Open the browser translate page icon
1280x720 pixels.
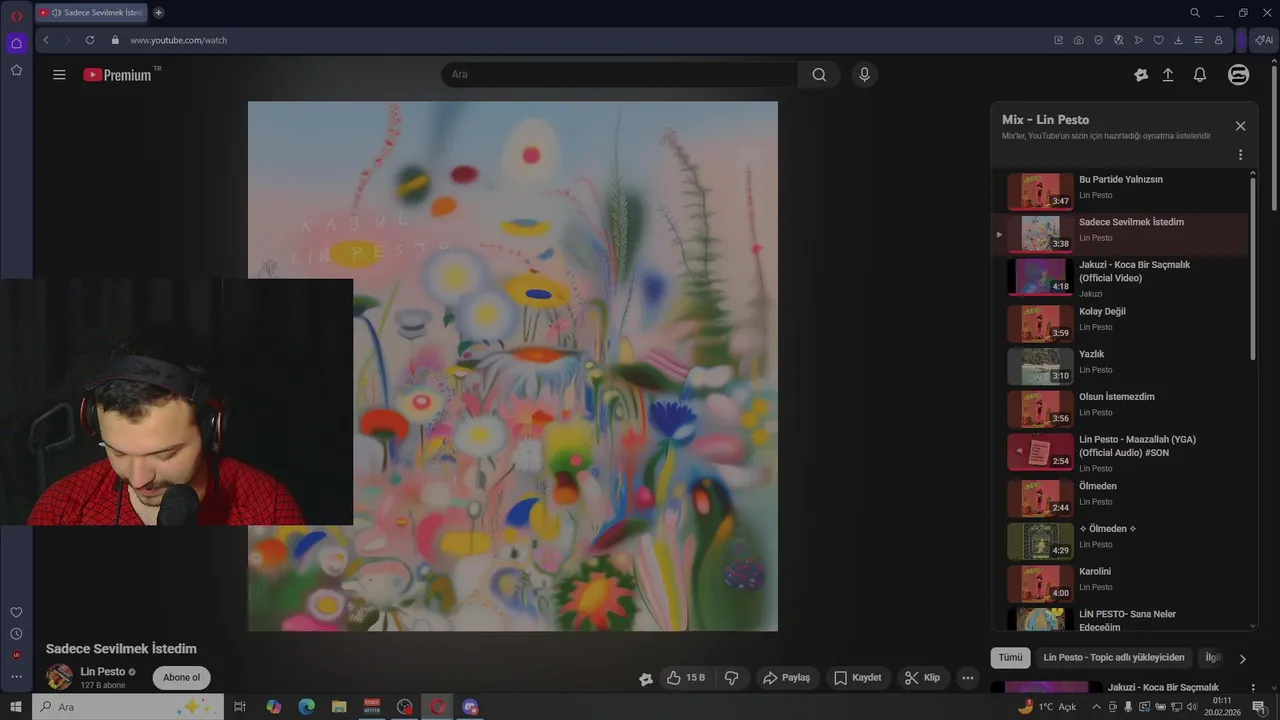[x=1118, y=40]
